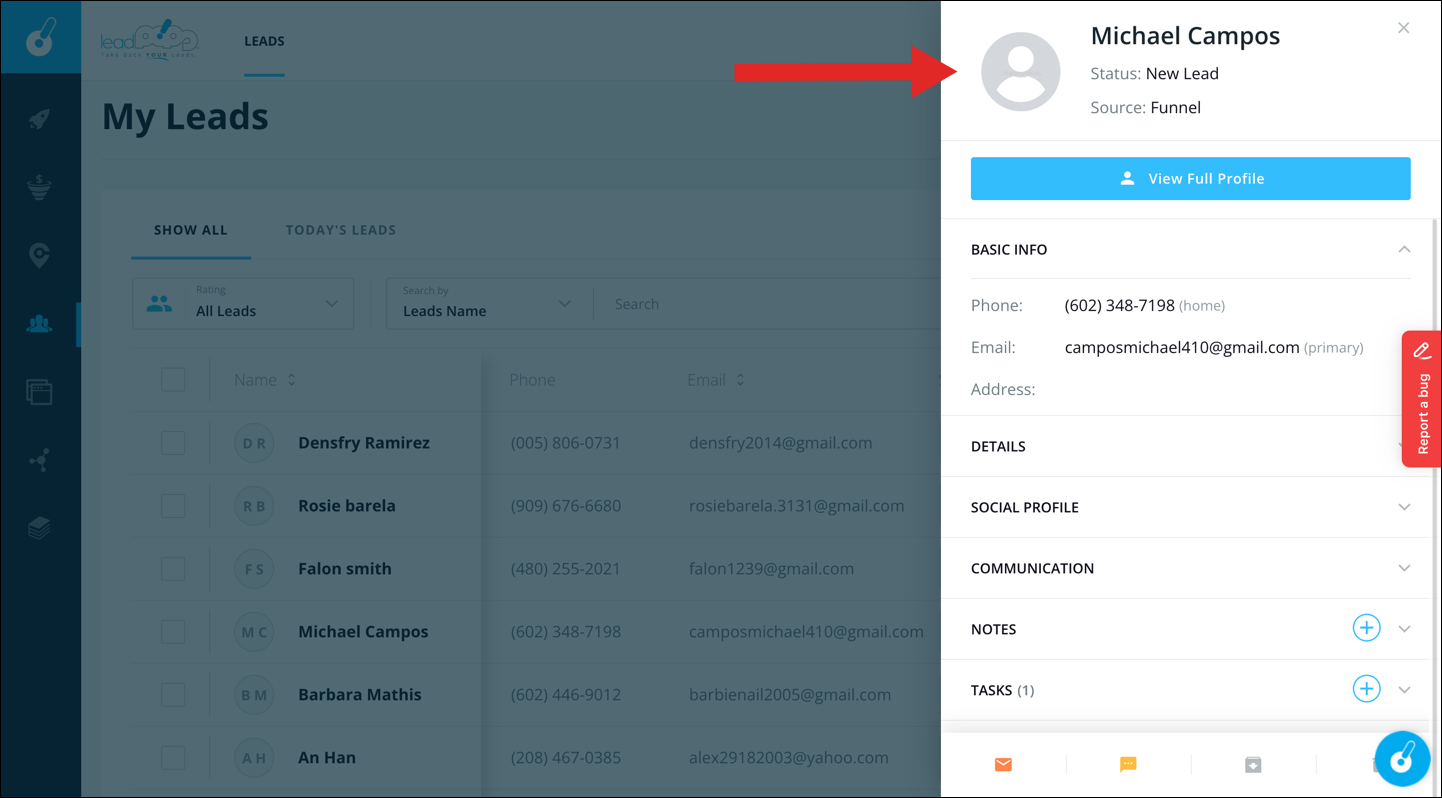Viewport: 1442px width, 798px height.
Task: Open the leads people sidebar icon
Action: click(39, 324)
